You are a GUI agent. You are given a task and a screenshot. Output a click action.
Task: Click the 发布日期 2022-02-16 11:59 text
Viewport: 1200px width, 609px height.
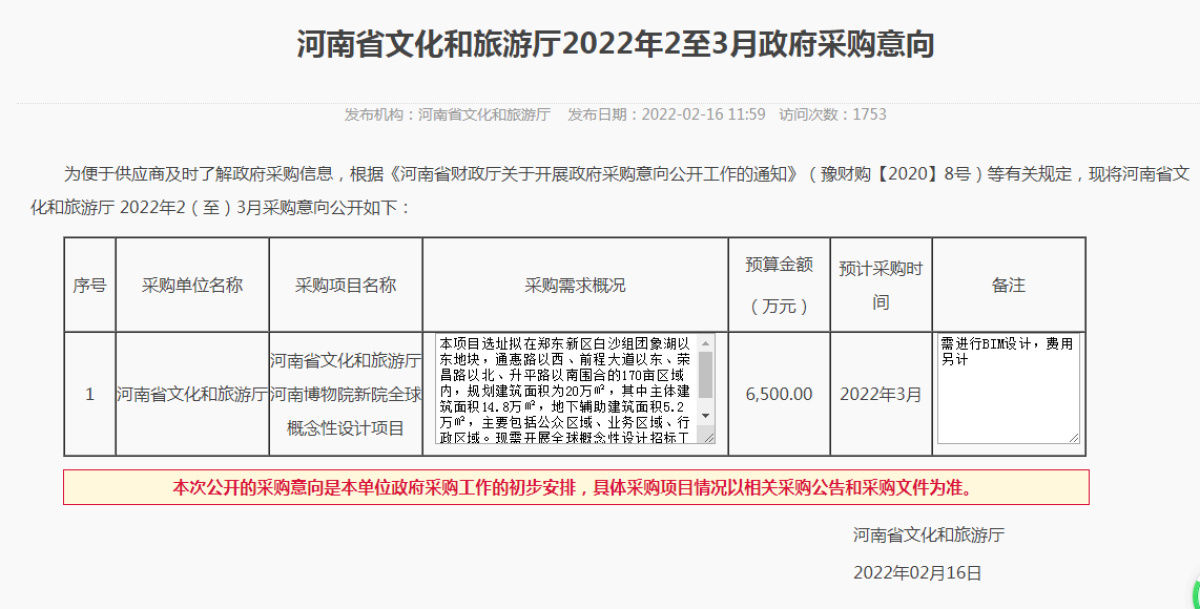(x=667, y=114)
